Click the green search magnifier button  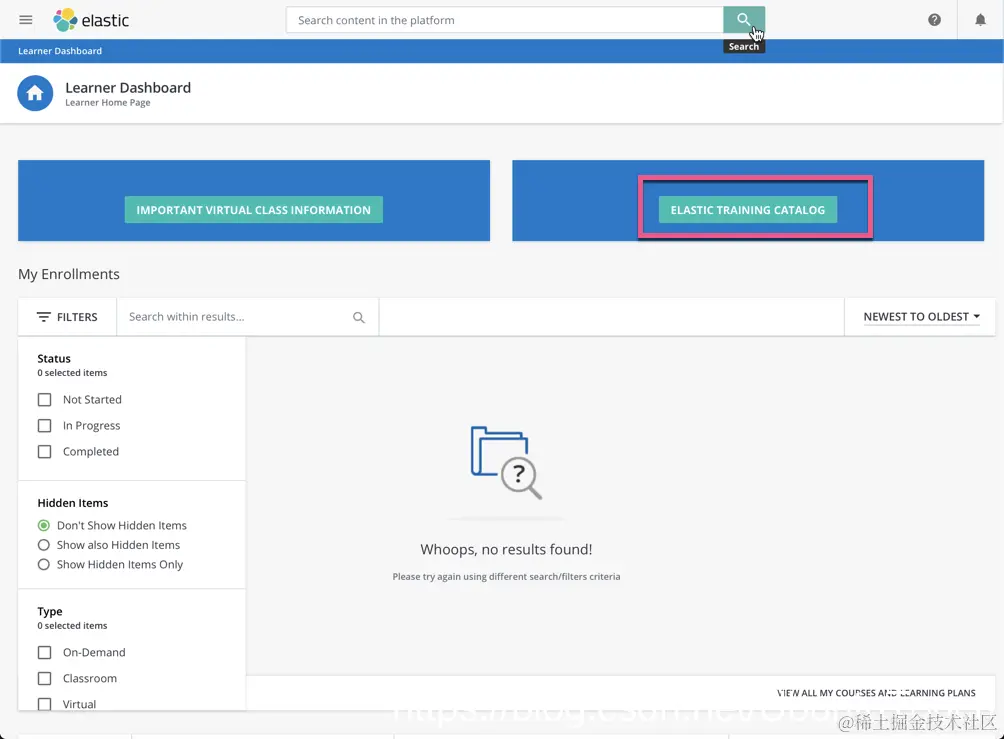click(743, 20)
